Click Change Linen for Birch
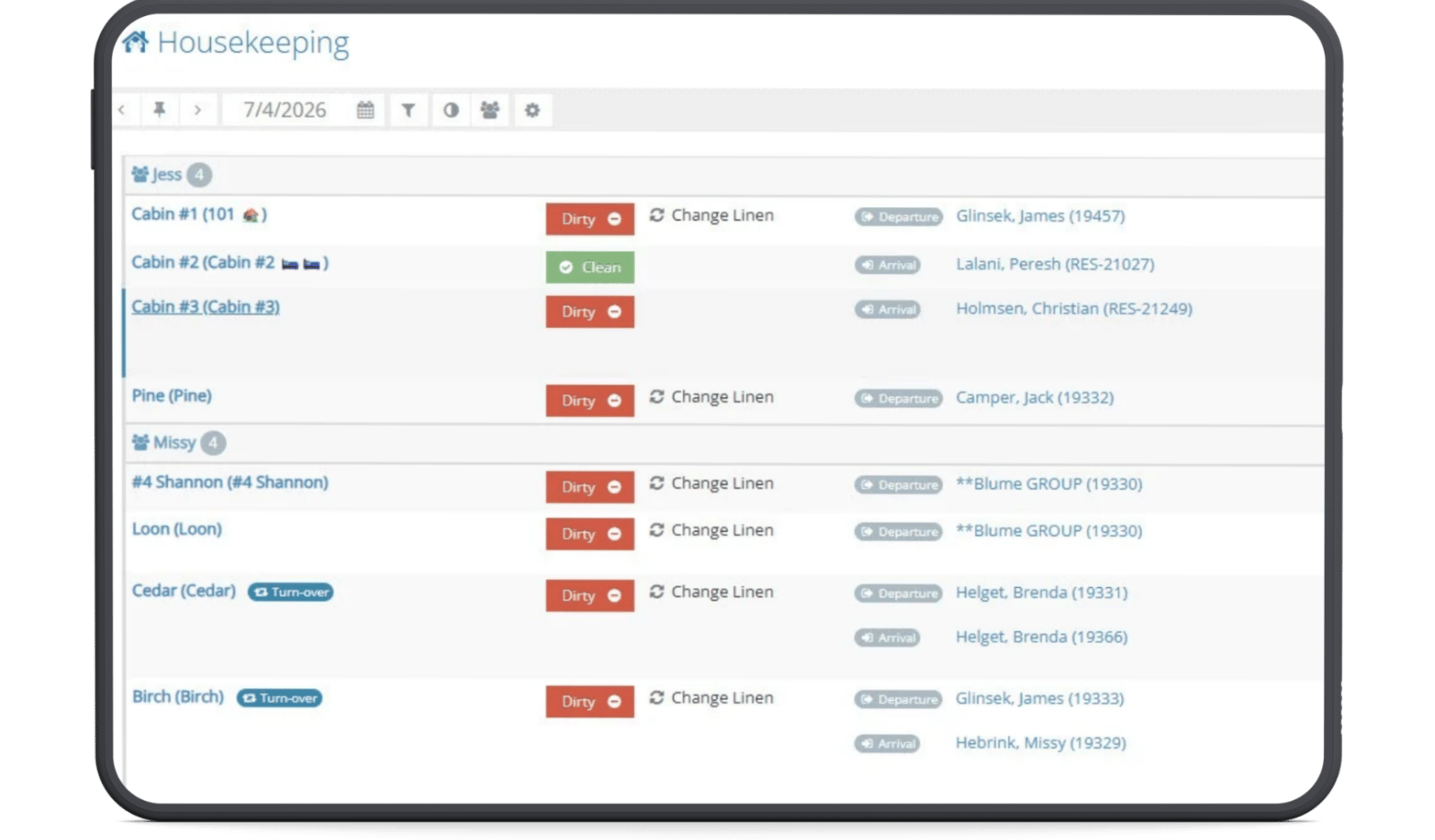Viewport: 1435px width, 840px height. (712, 697)
